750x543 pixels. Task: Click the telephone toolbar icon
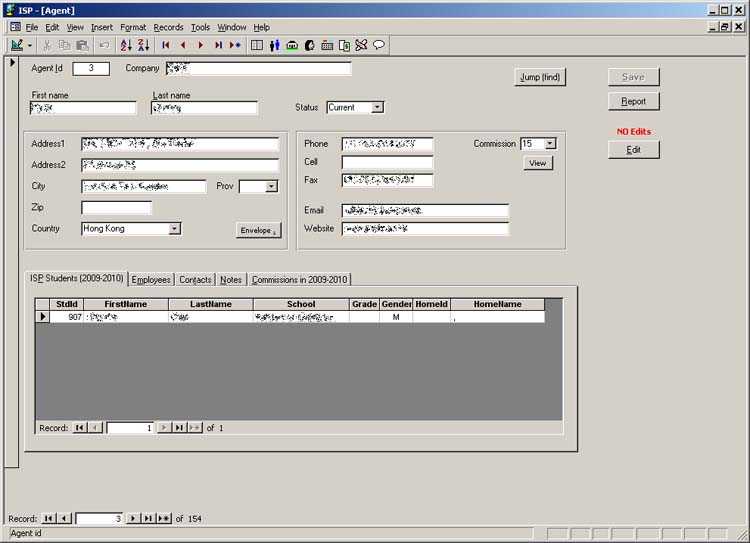292,45
